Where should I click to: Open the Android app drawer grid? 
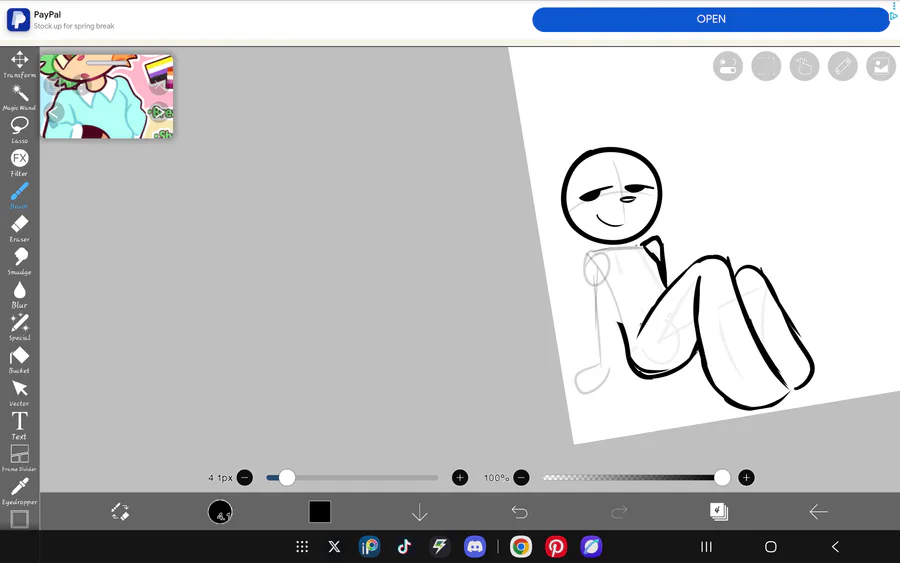[302, 546]
